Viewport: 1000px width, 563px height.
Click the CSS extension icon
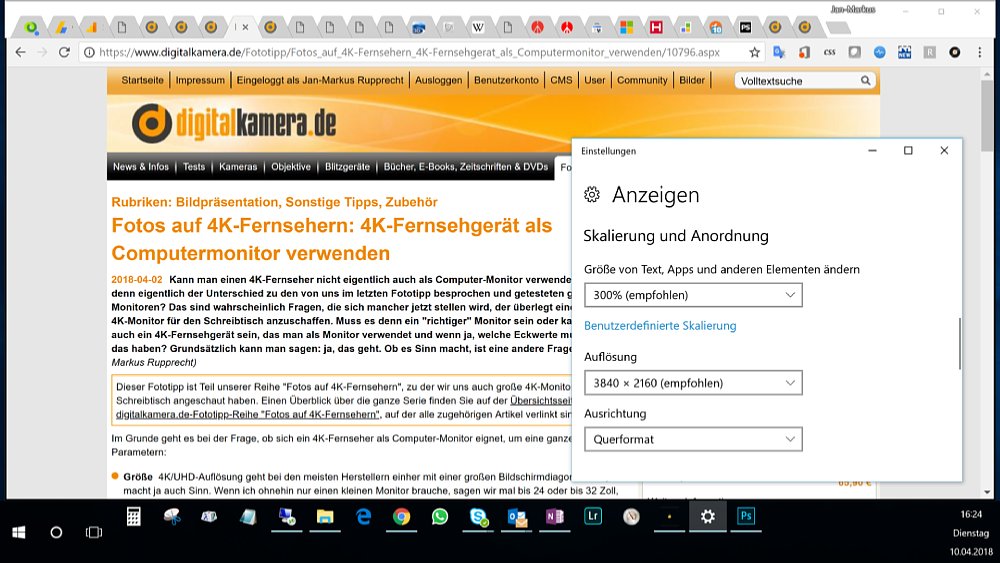829,52
